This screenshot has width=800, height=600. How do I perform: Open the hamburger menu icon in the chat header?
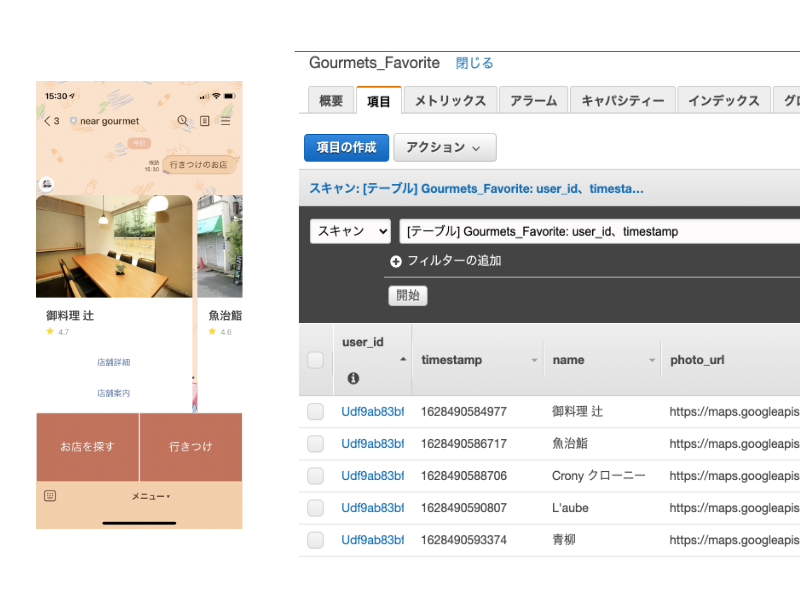(225, 121)
